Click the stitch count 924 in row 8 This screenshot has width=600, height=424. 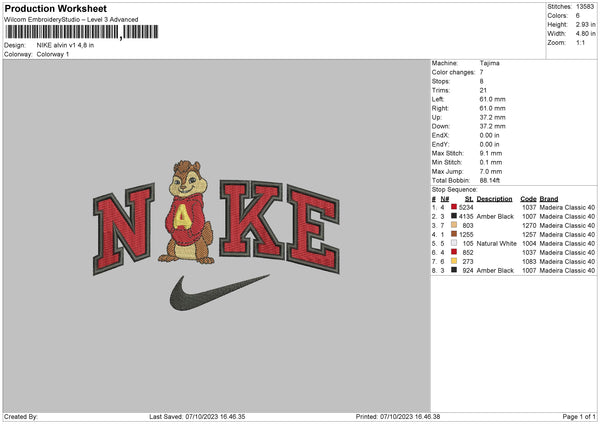click(x=468, y=271)
